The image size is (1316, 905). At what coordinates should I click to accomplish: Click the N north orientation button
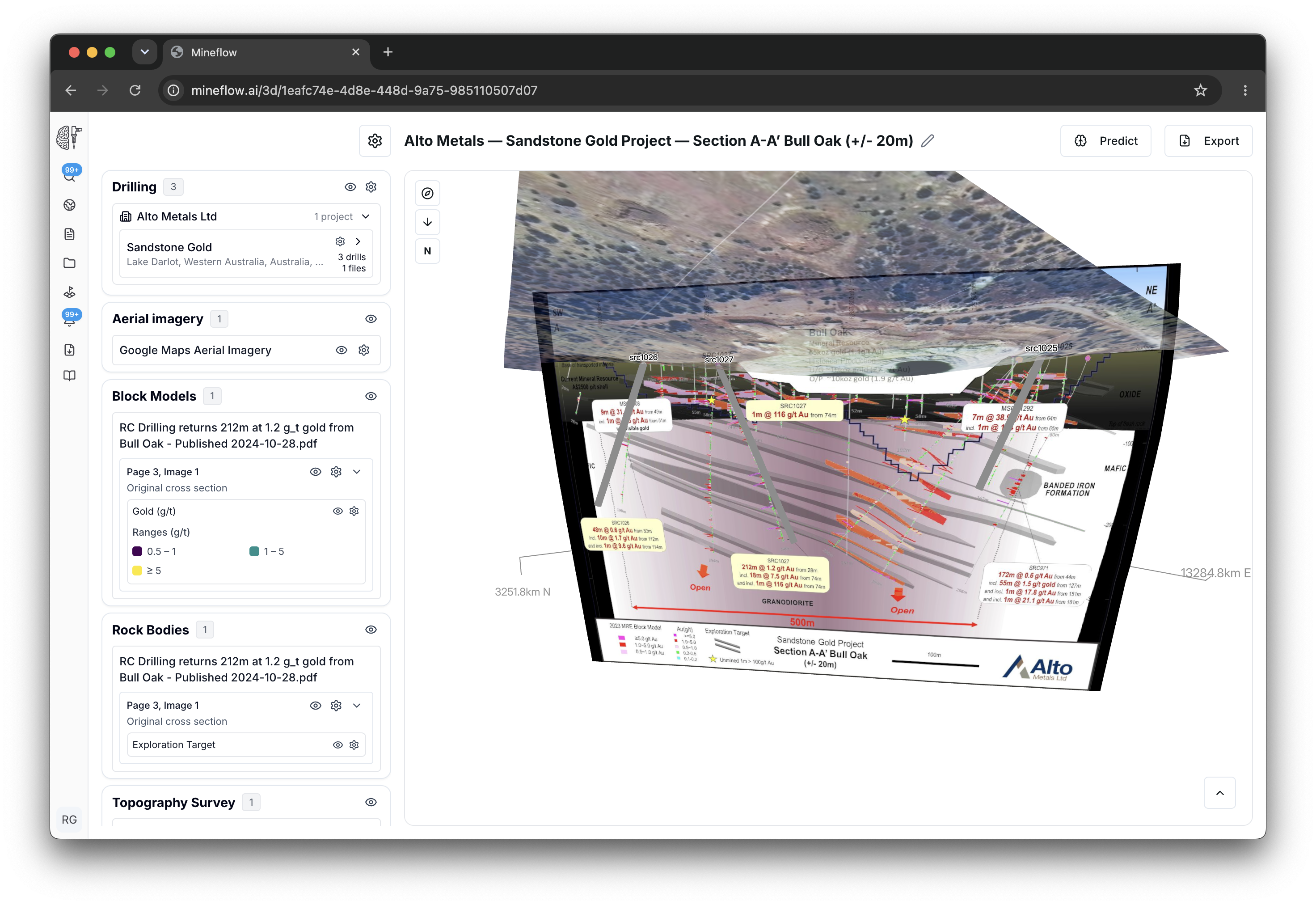[427, 251]
